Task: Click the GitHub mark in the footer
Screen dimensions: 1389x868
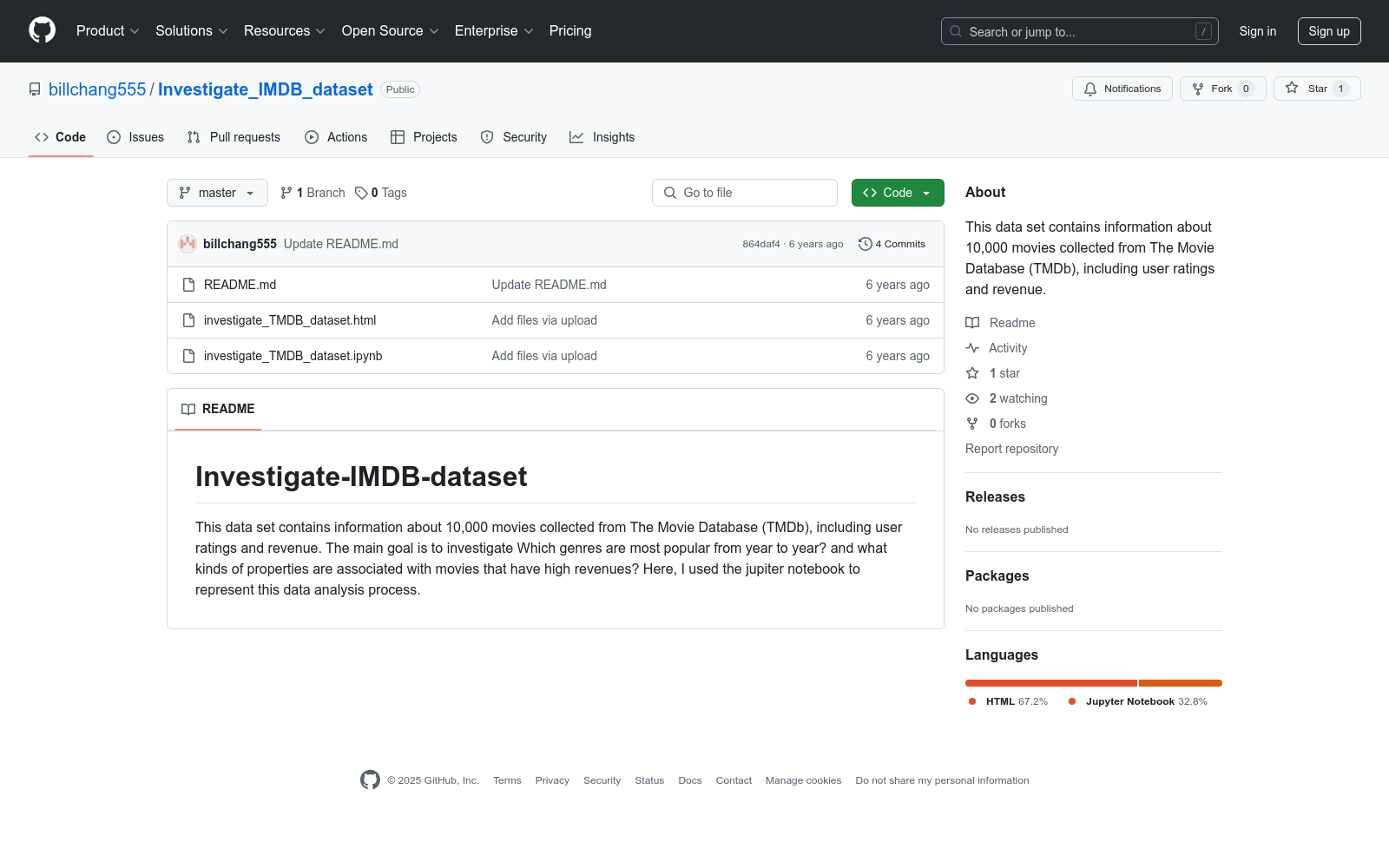Action: 370,780
